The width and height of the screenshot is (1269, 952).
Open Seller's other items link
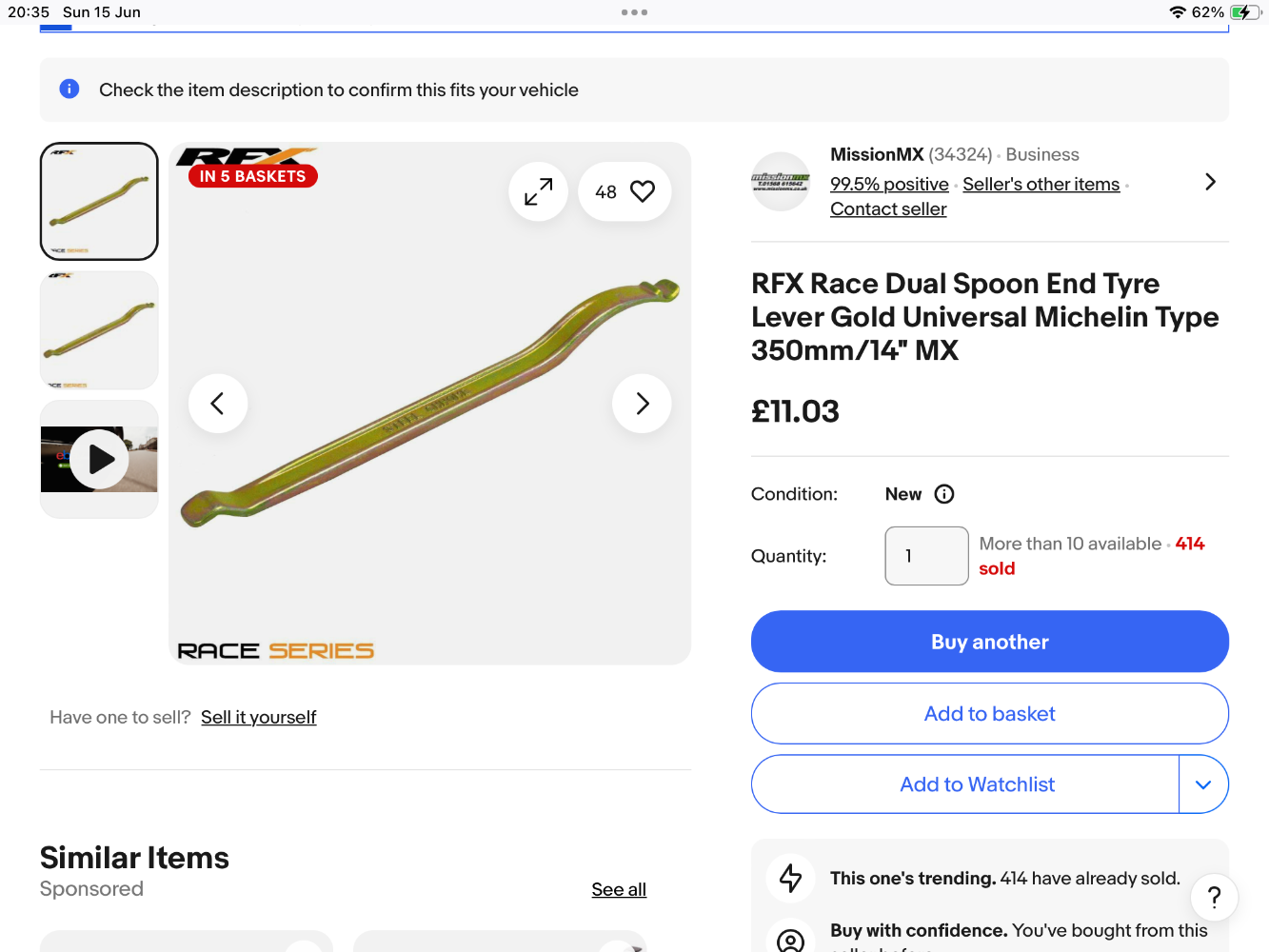tap(1041, 184)
